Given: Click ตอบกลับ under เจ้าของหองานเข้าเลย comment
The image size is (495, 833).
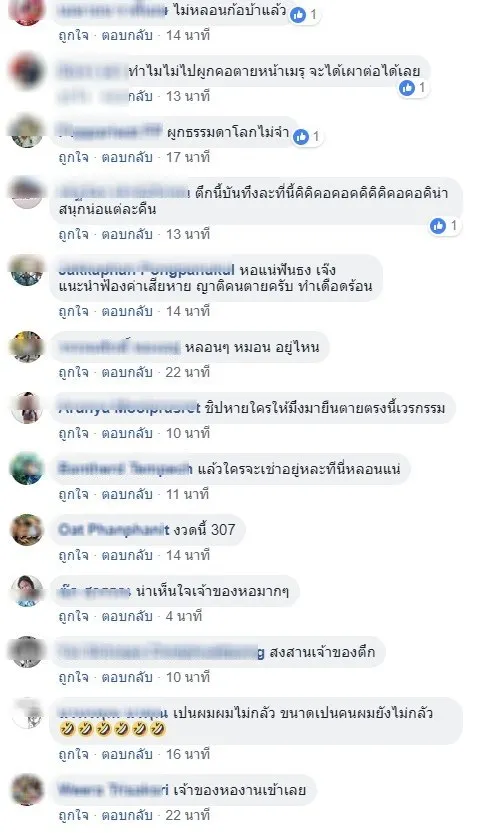Looking at the screenshot, I should [x=127, y=815].
